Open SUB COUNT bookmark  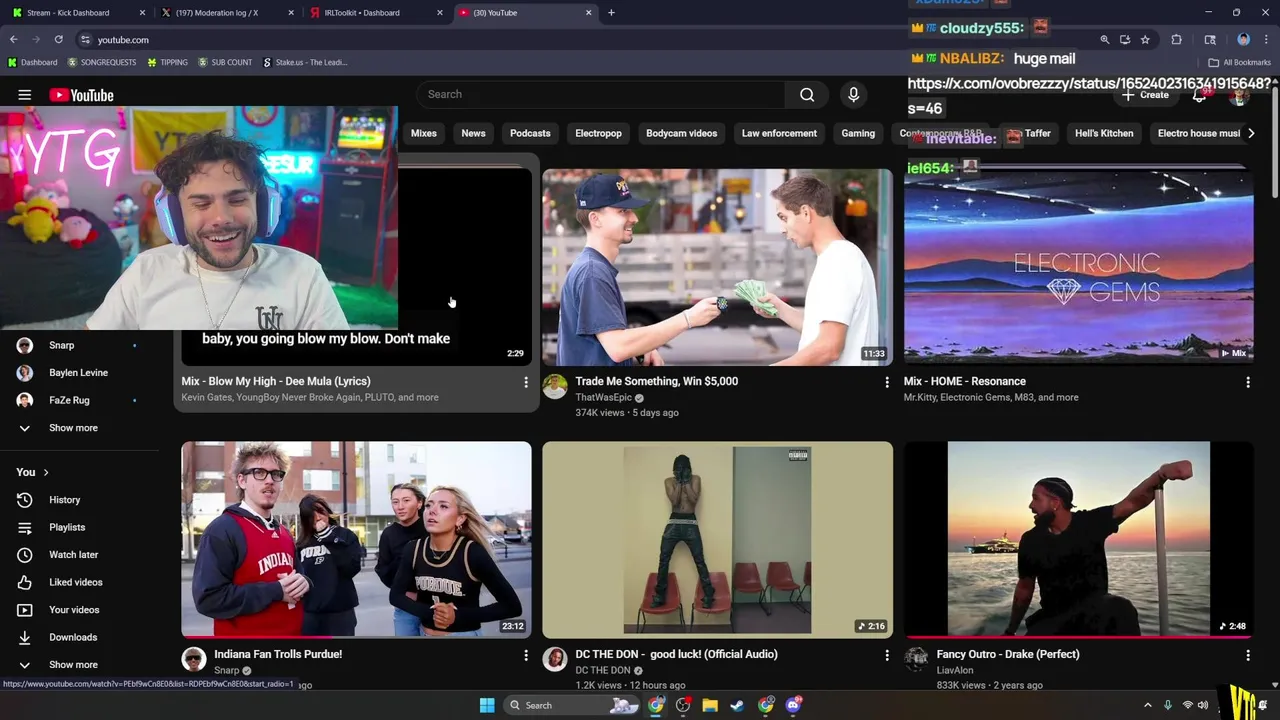click(x=225, y=62)
